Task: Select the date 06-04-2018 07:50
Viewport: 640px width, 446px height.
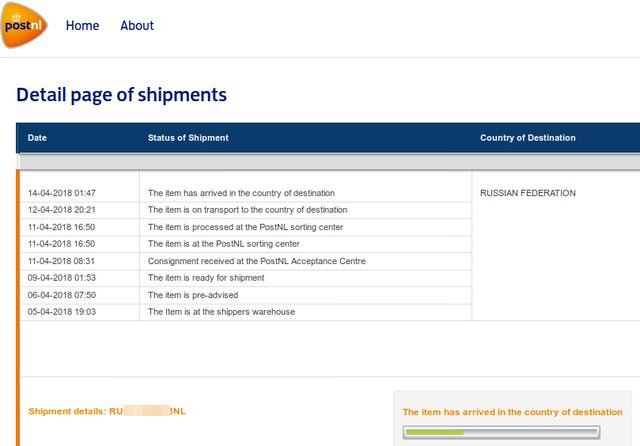Action: (62, 295)
